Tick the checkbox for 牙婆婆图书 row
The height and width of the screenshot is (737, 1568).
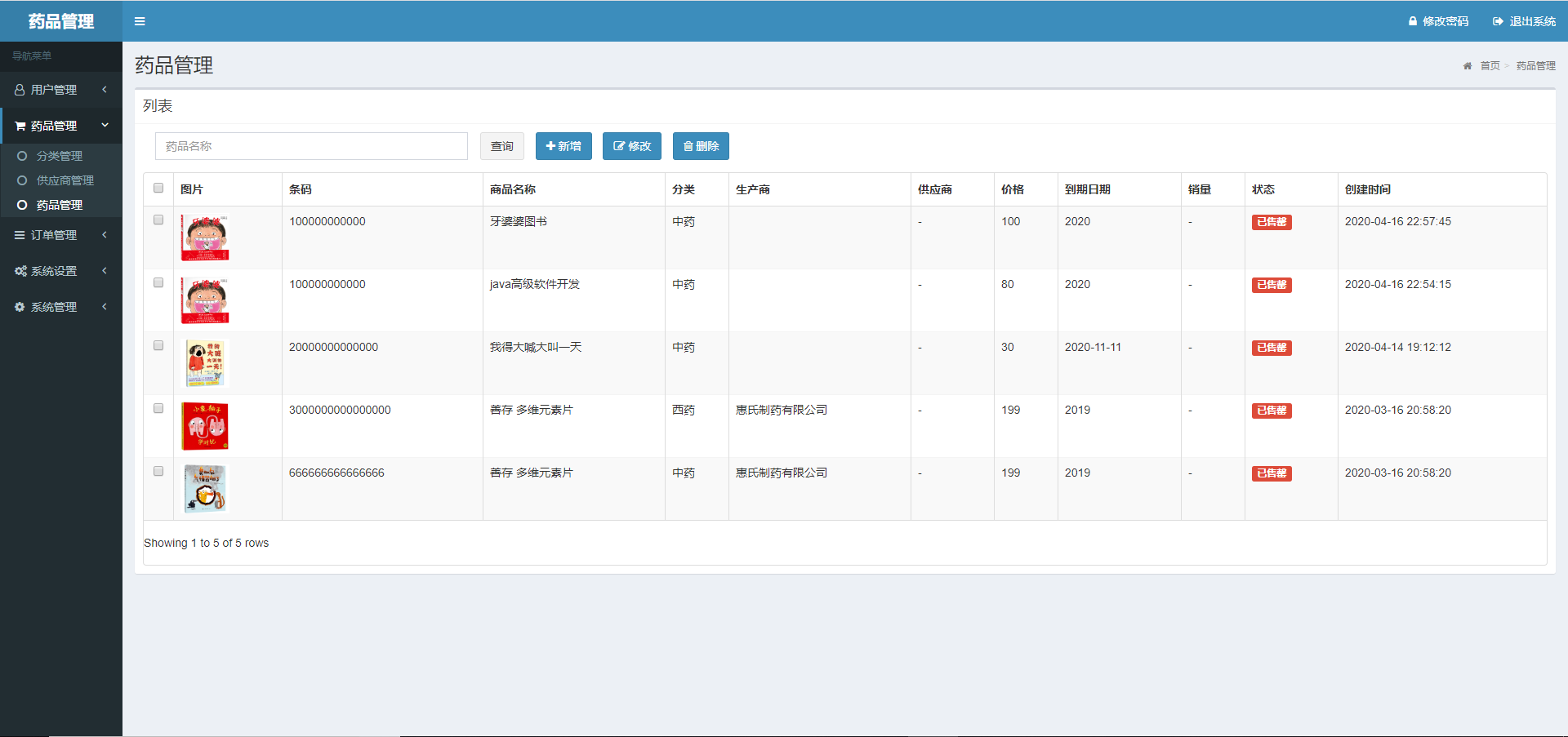pyautogui.click(x=158, y=220)
